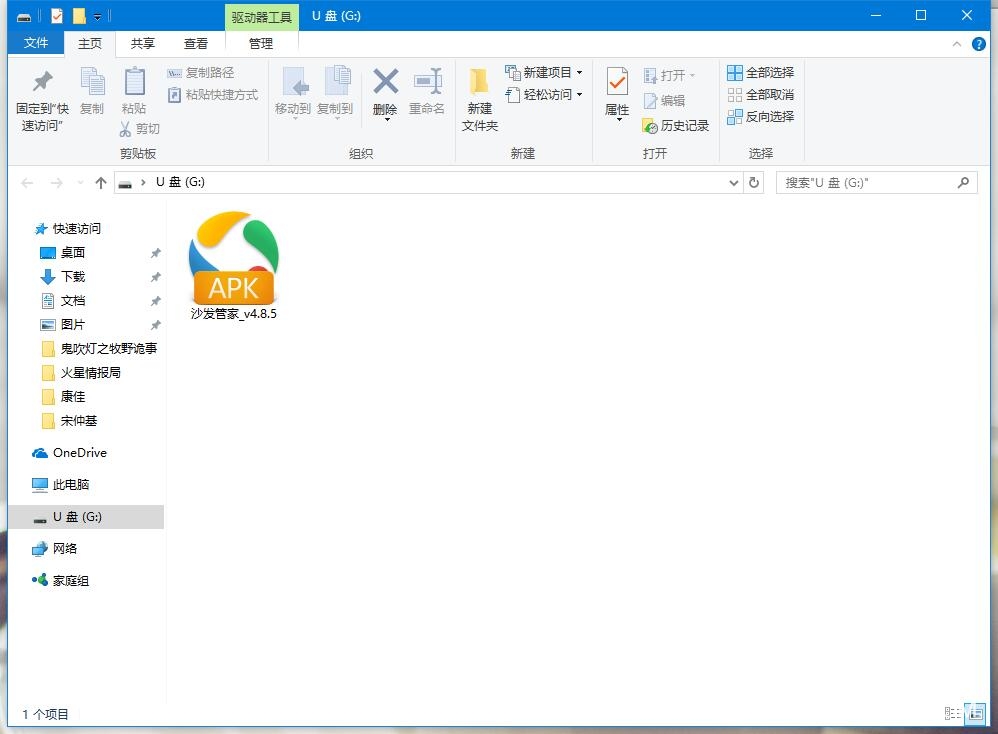Viewport: 998px width, 734px height.
Task: Click the Paste (粘贴) clipboard icon
Action: [x=134, y=81]
